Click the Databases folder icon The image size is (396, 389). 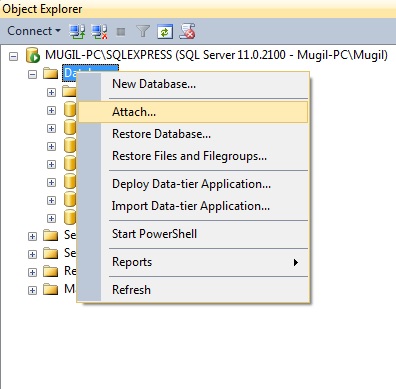click(51, 73)
